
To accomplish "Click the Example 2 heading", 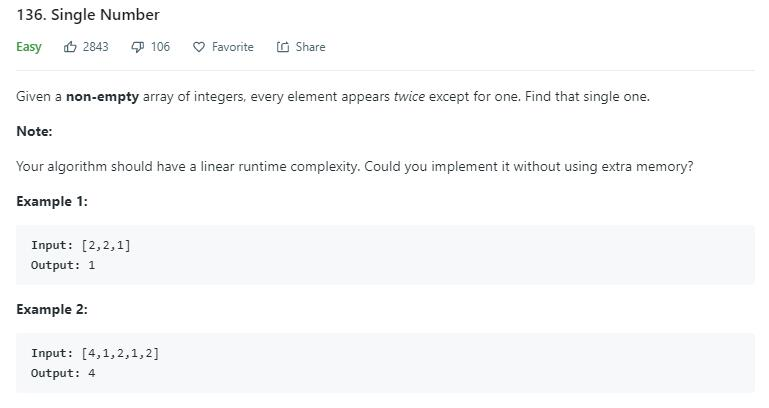I will [x=52, y=309].
